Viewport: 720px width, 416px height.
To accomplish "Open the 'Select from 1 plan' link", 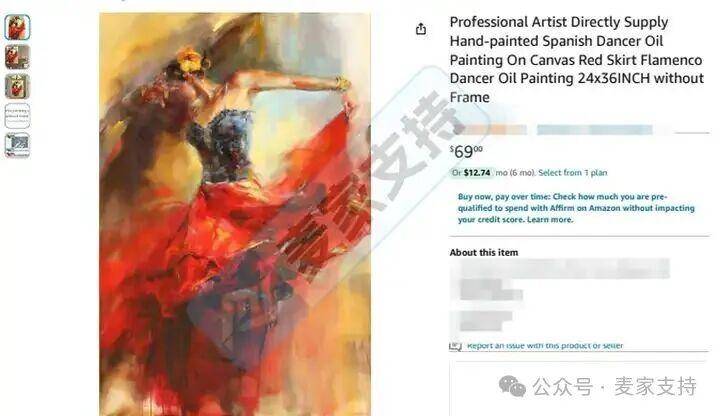I will pyautogui.click(x=573, y=173).
